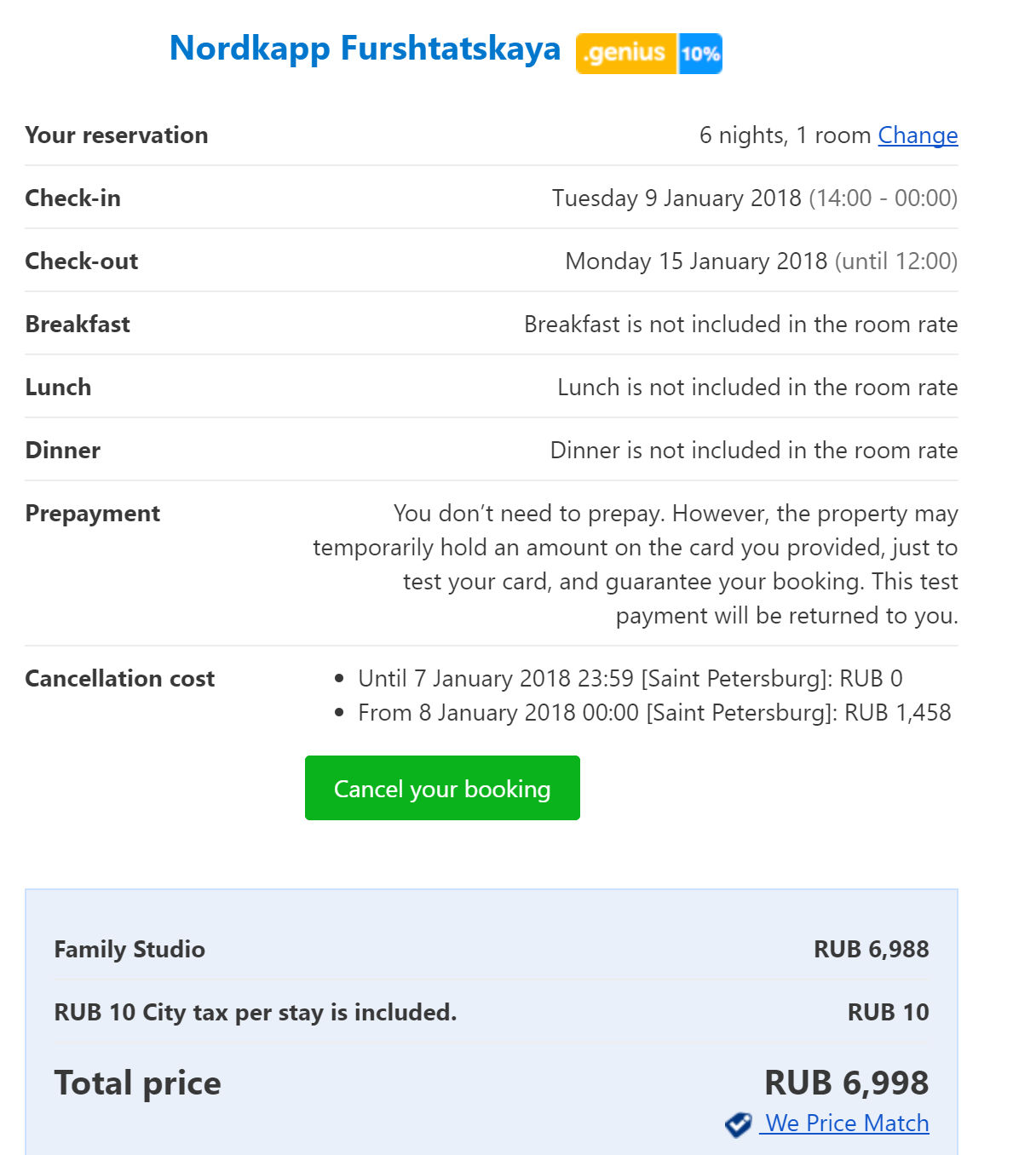Select the bullet for free cancellation until 7 January

pos(630,679)
